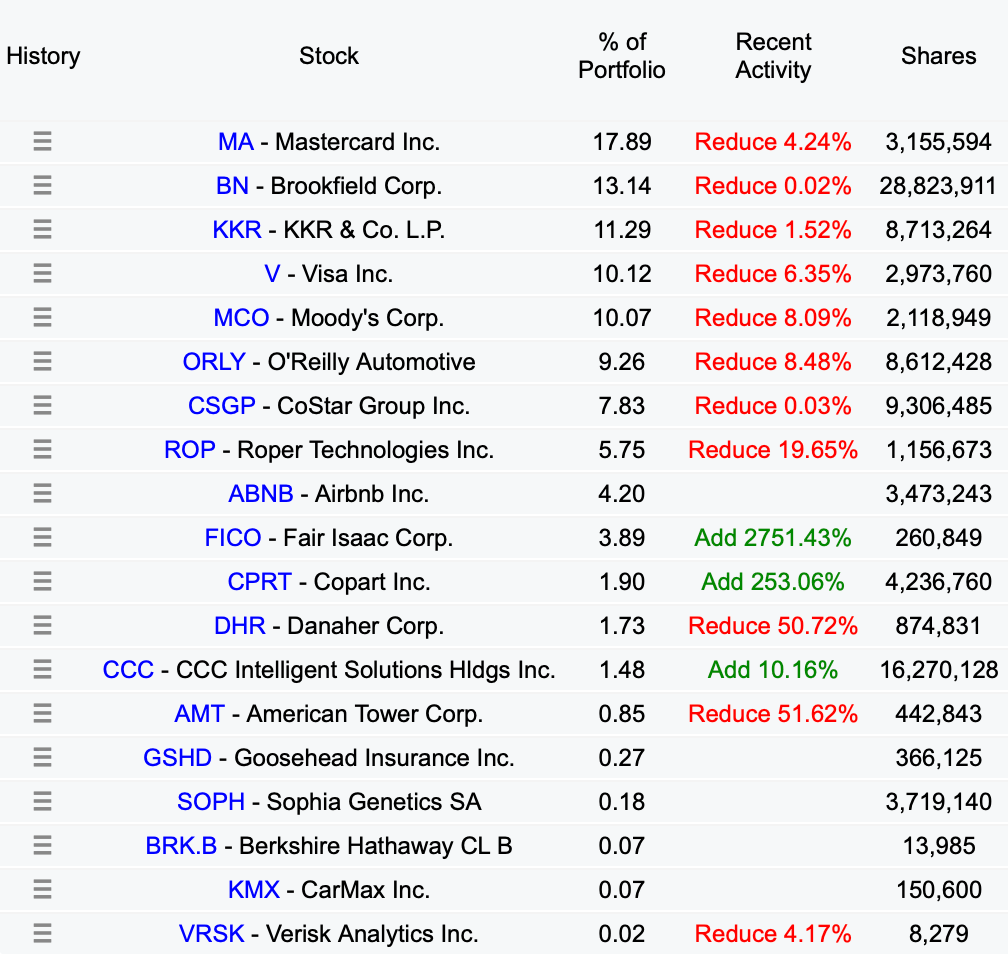Open history icon for Fair Isaac Corp. row
1008x954 pixels.
42,537
